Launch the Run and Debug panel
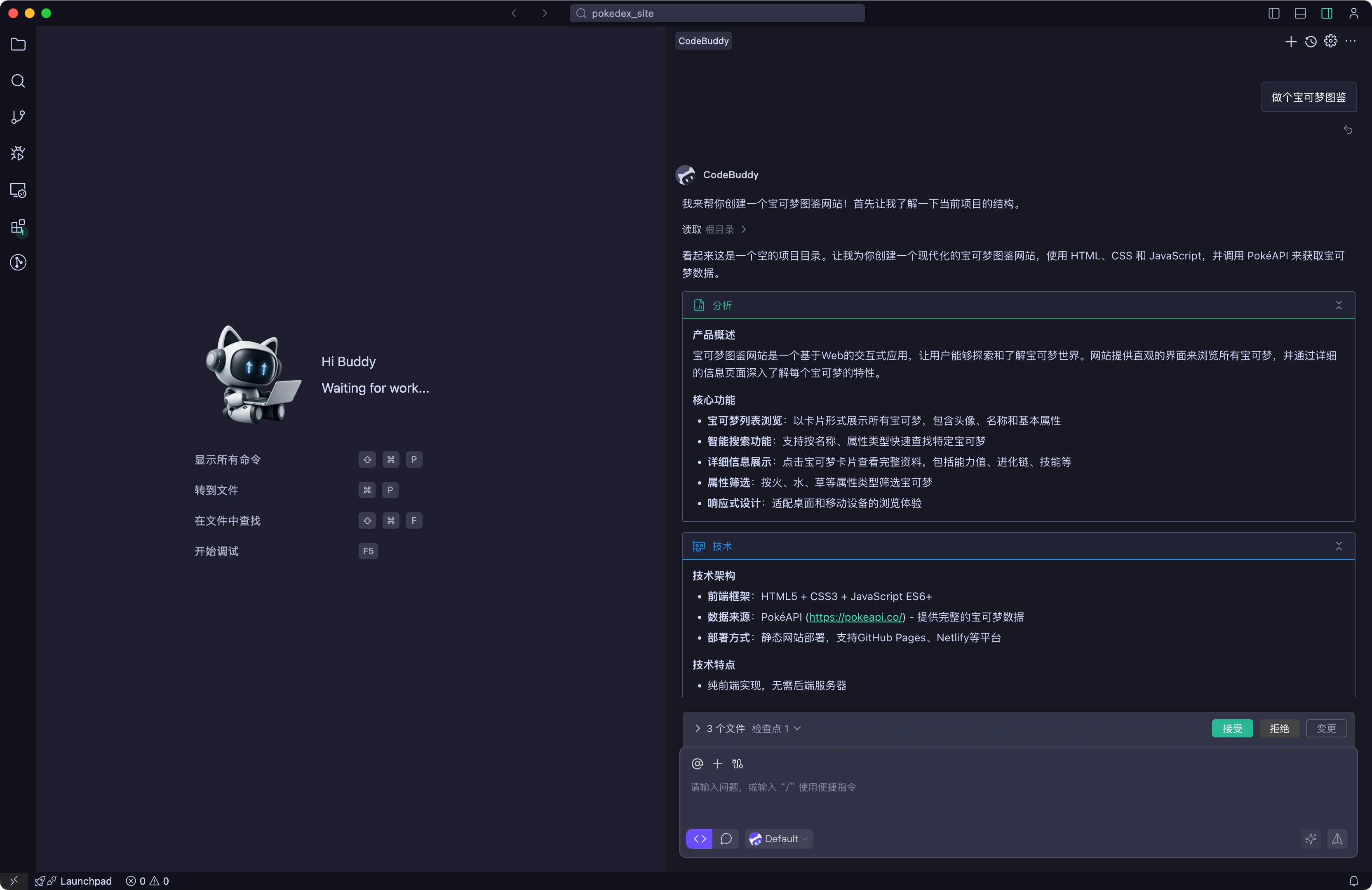The width and height of the screenshot is (1372, 890). click(x=18, y=153)
